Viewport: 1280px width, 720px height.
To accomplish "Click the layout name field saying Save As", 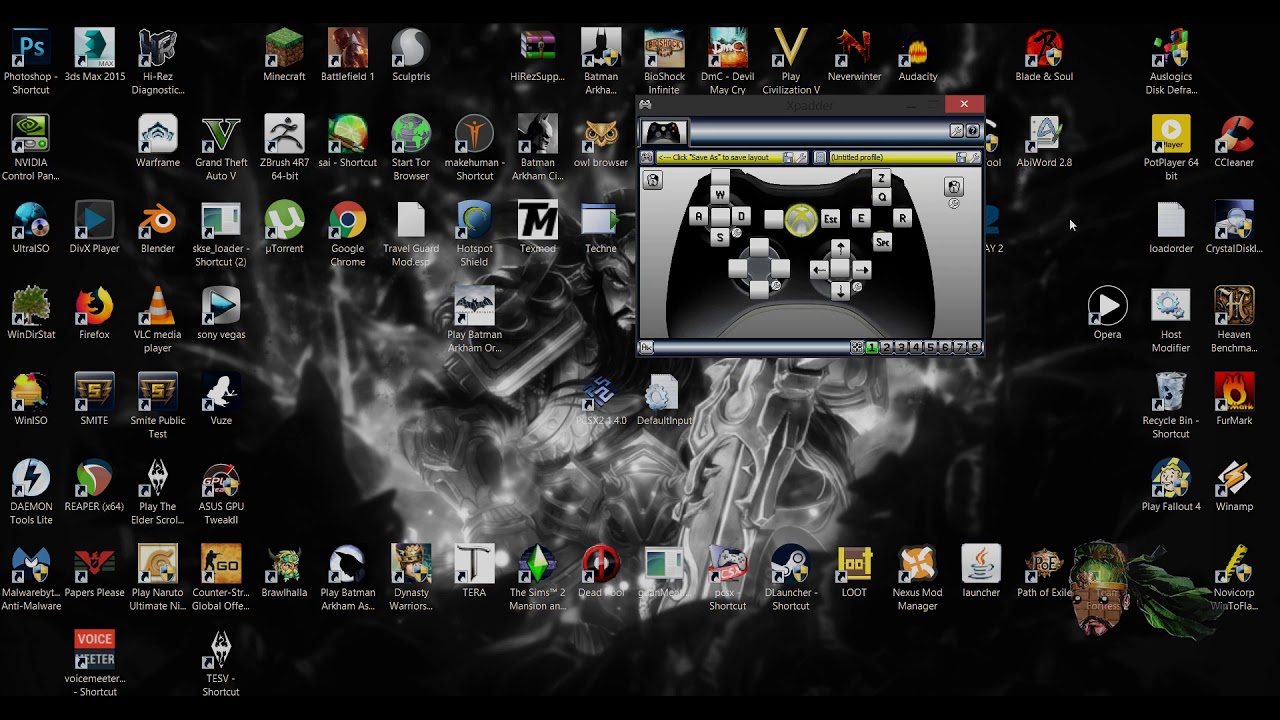I will coord(719,157).
